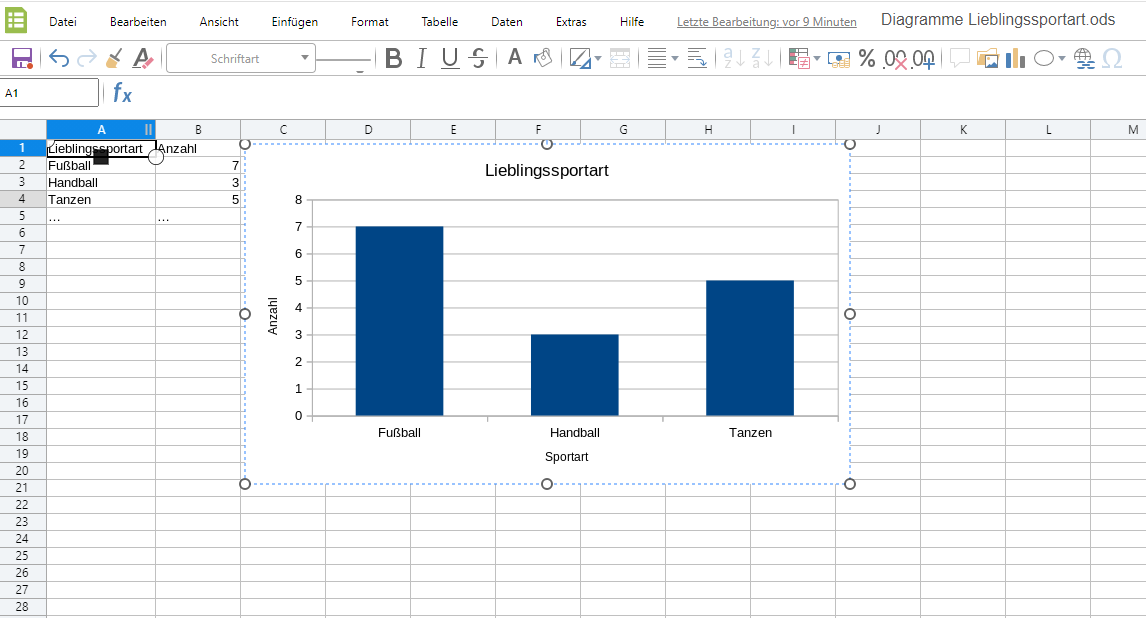Expand the alignment dropdown arrow
Screen dimensions: 1146x618
[x=675, y=58]
